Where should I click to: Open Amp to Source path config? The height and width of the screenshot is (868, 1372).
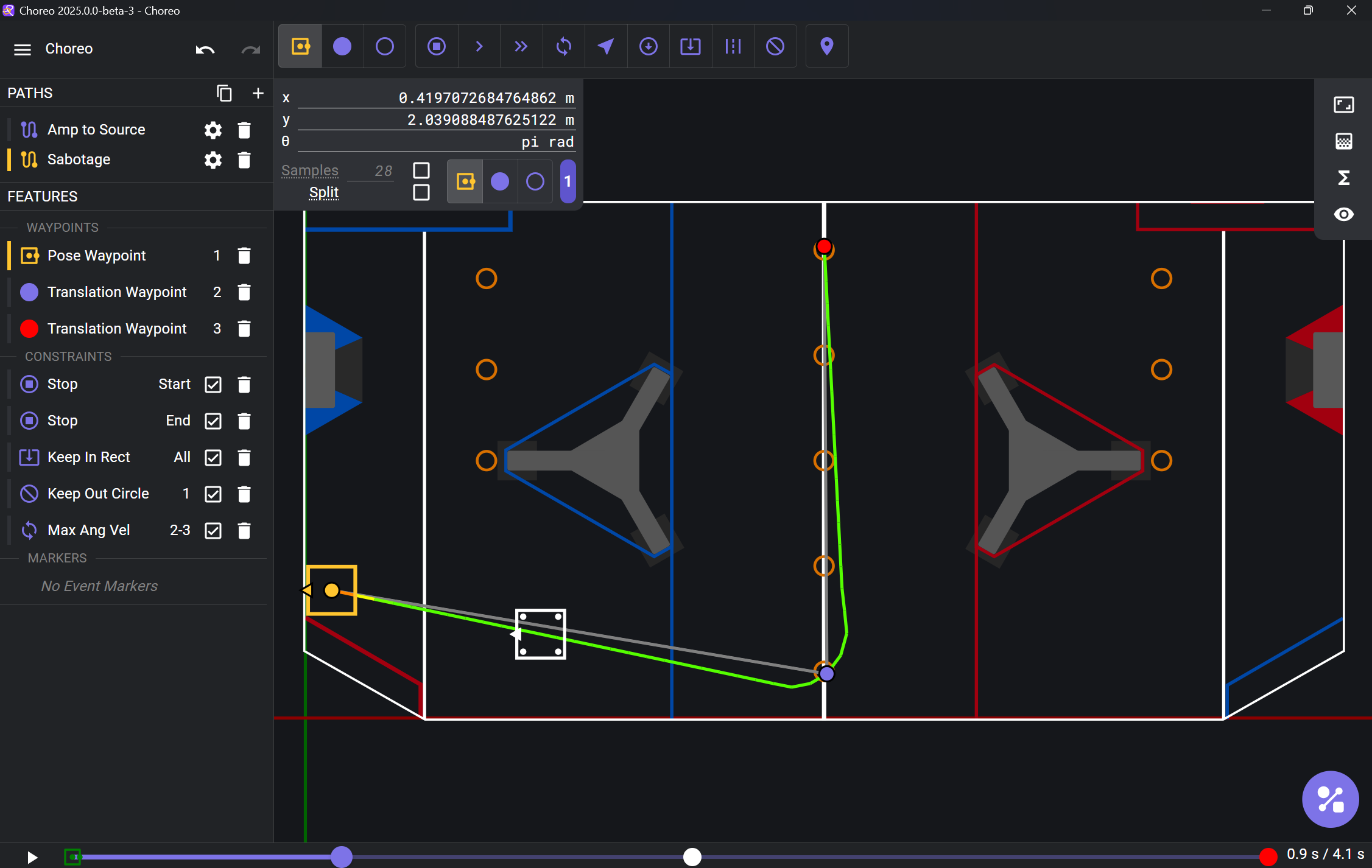point(213,130)
